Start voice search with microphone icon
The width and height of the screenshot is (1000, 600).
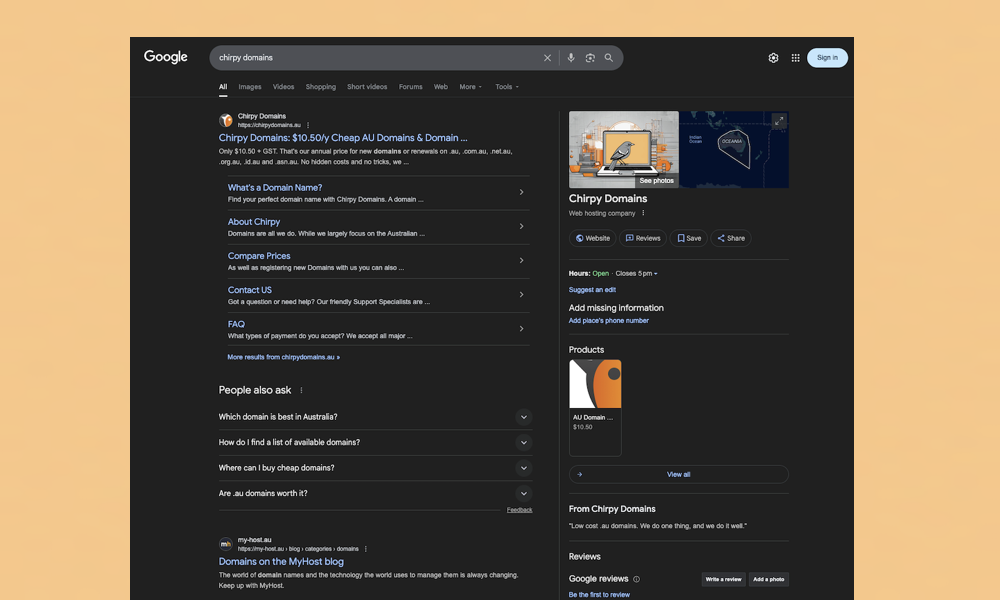pos(571,58)
